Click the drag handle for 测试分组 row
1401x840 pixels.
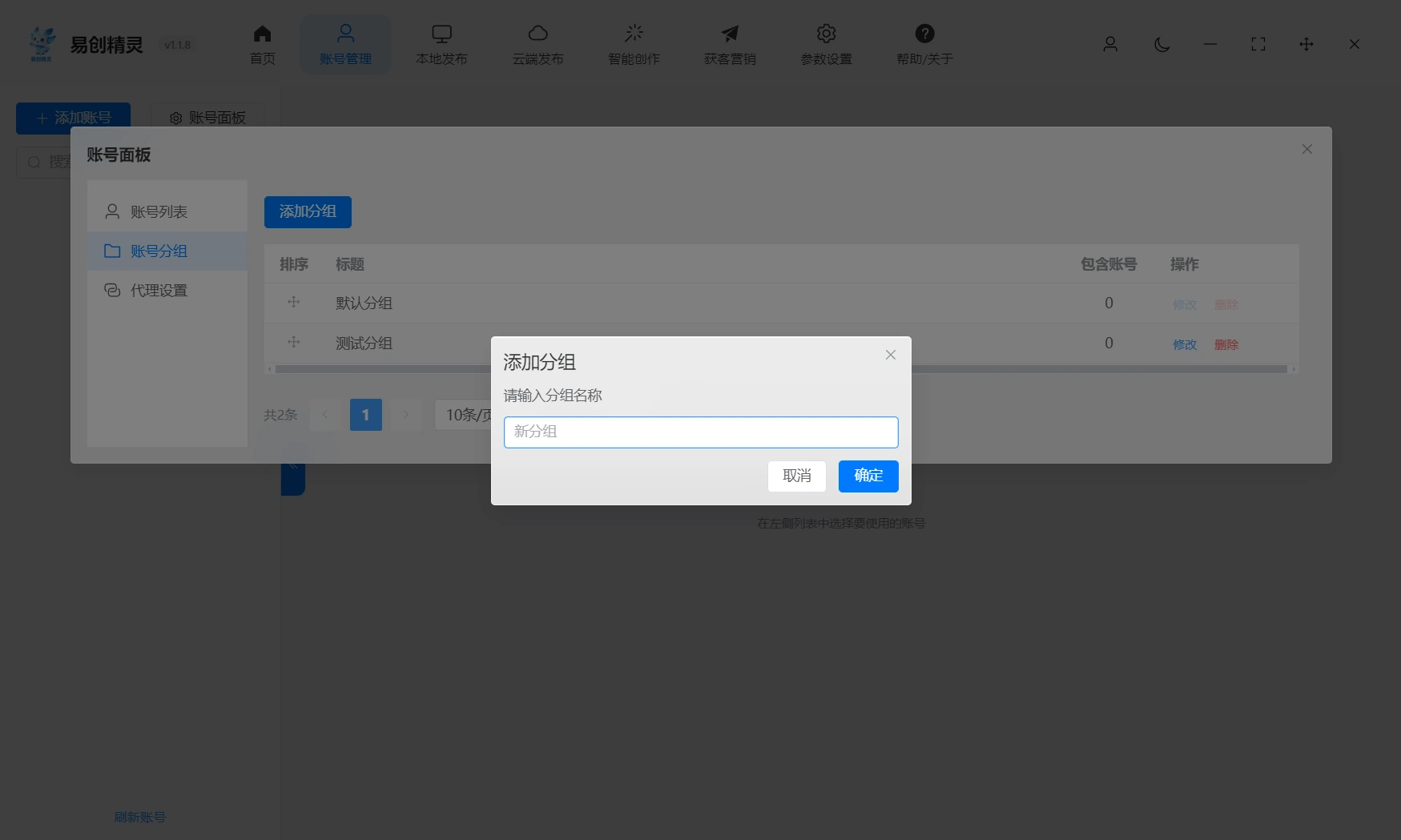pos(294,342)
